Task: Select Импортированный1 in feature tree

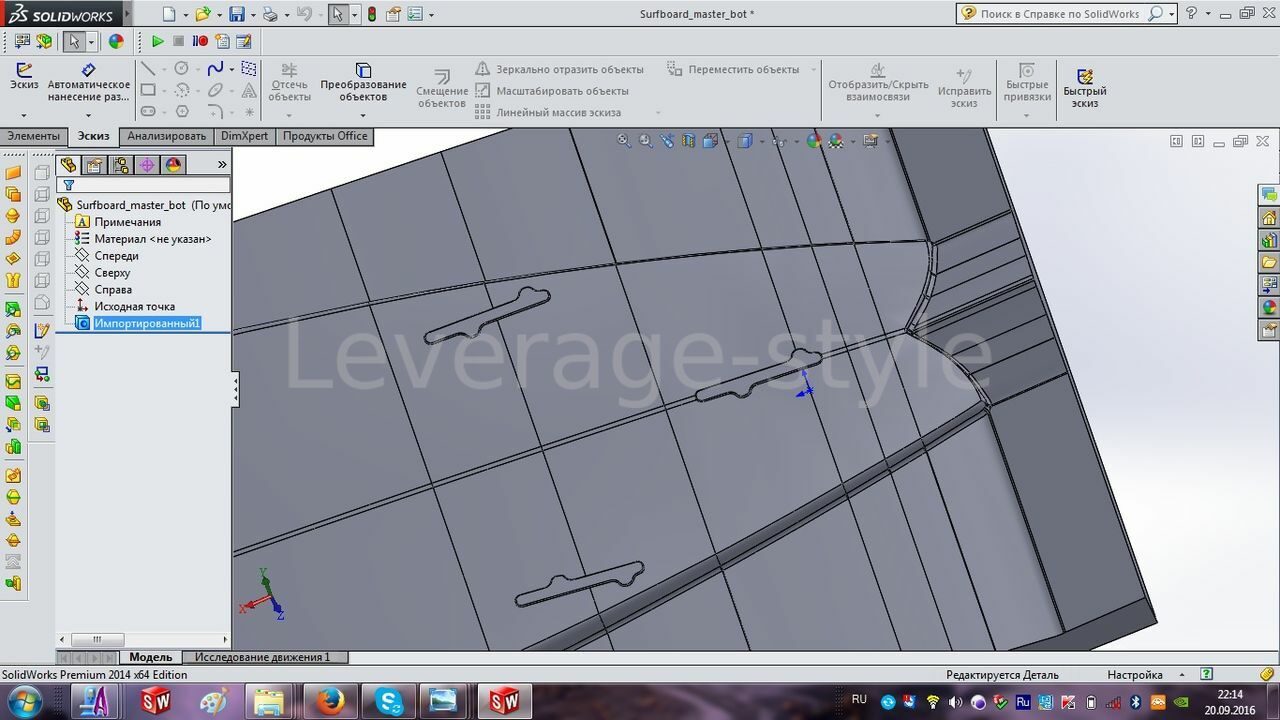Action: click(x=146, y=323)
